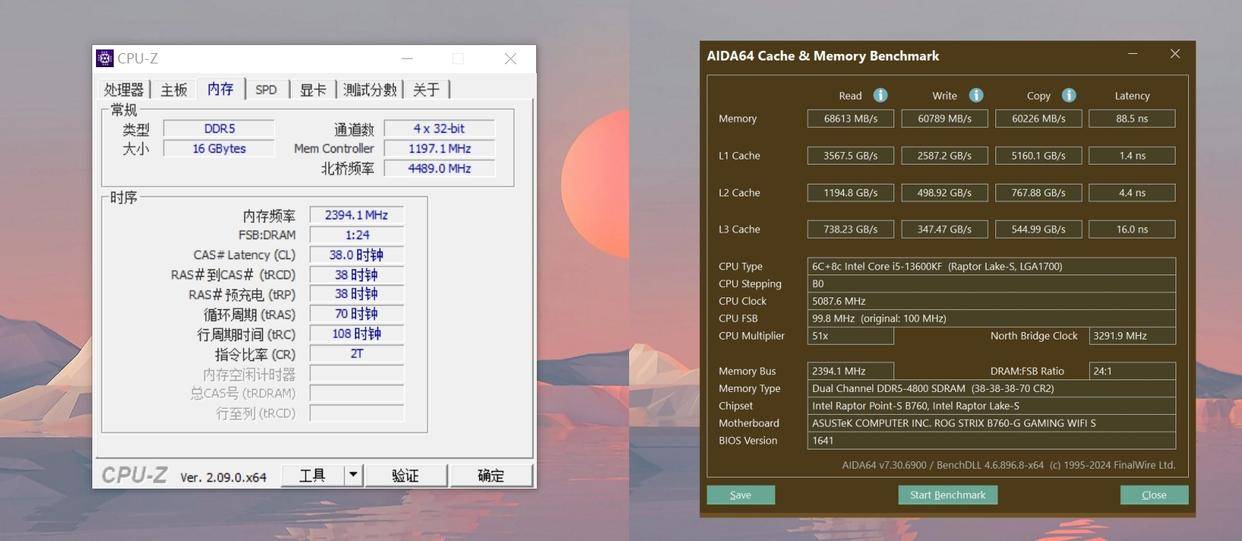The height and width of the screenshot is (541, 1242).
Task: Click Mem Controller value 1197.1 MHz
Action: click(439, 148)
